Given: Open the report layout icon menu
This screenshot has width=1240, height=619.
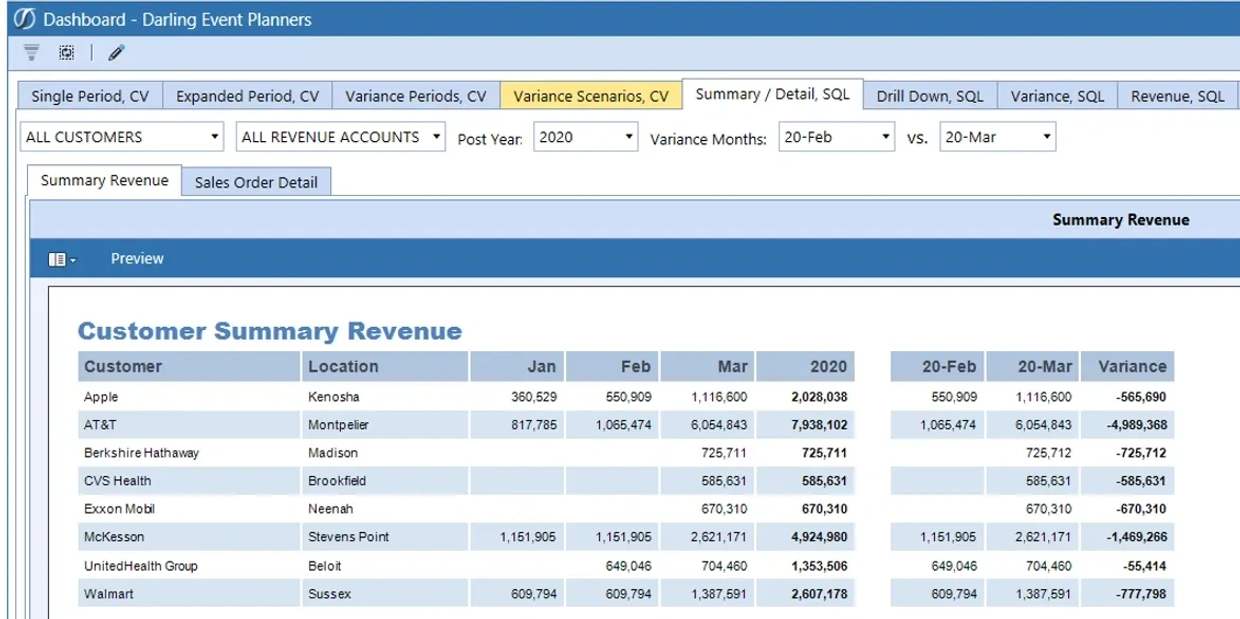Looking at the screenshot, I should coord(61,259).
